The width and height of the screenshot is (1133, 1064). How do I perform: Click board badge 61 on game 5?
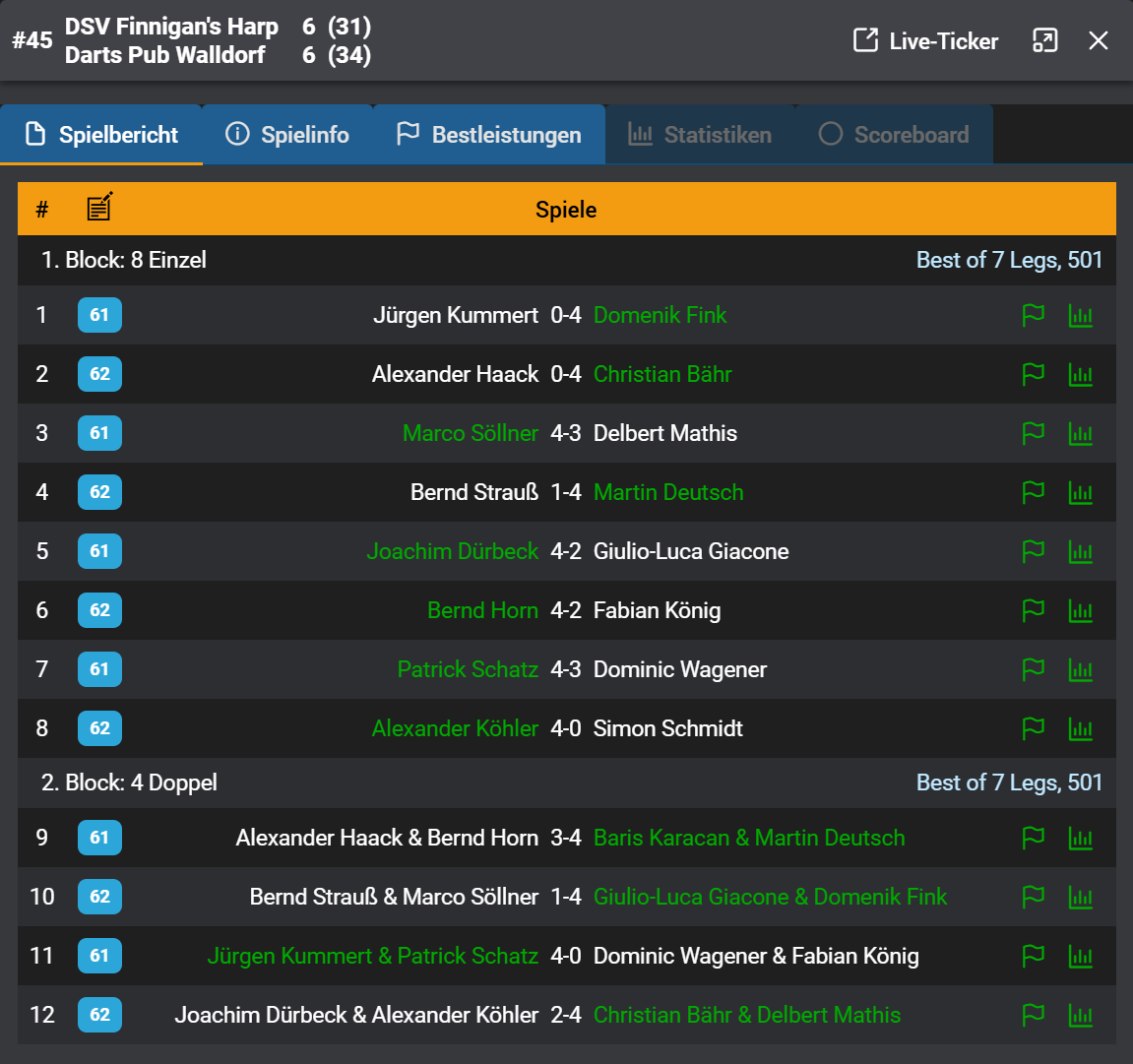[99, 551]
